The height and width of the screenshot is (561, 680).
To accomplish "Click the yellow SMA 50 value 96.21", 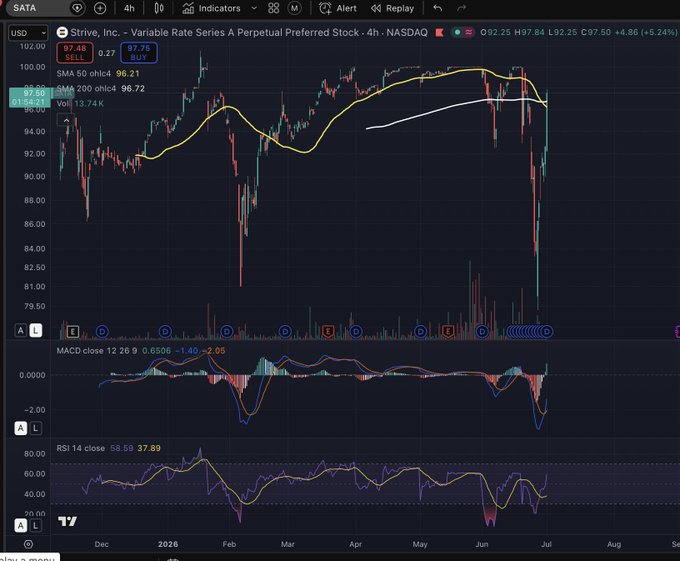I will (x=128, y=74).
